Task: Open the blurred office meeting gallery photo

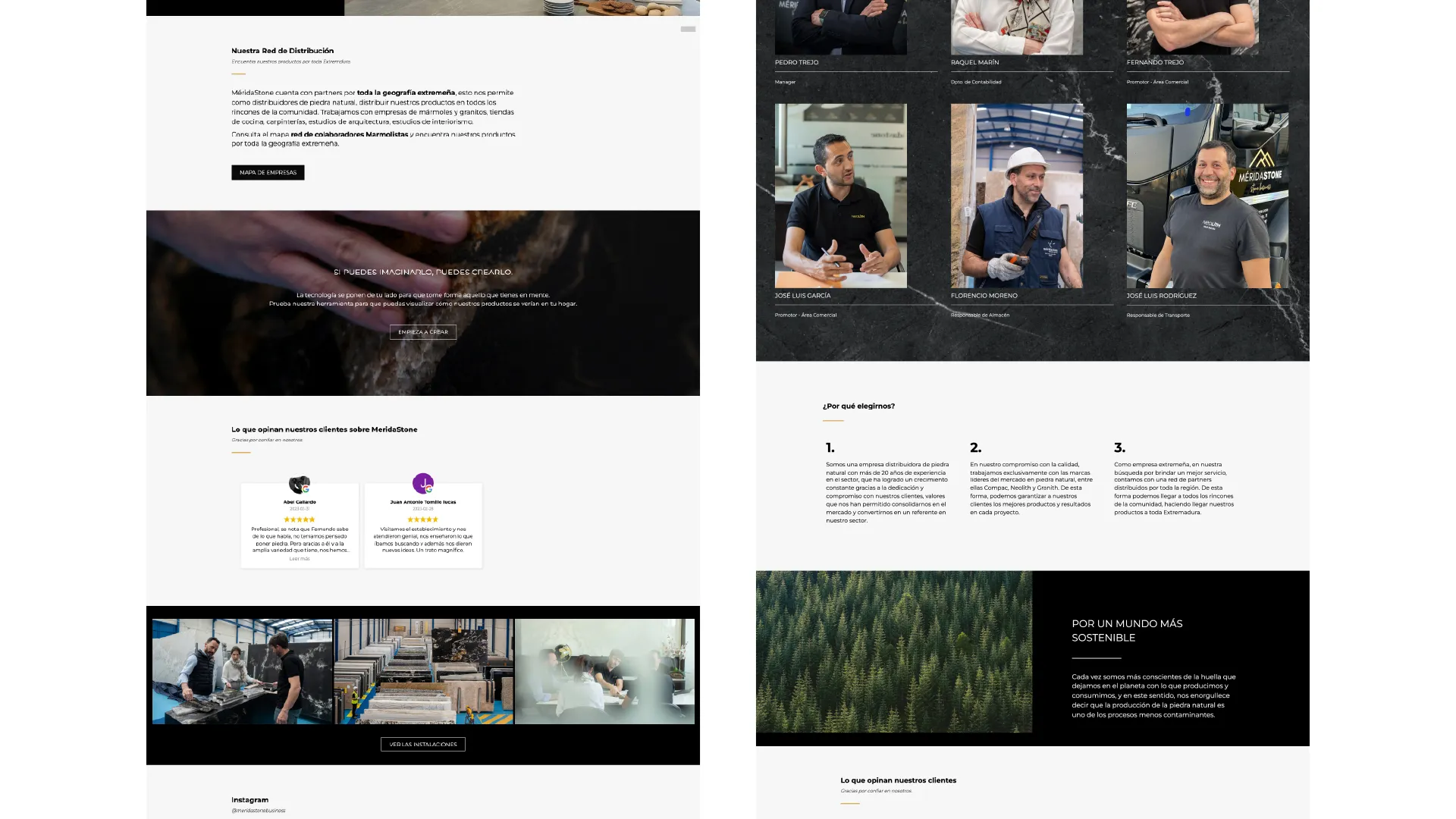Action: pos(604,671)
